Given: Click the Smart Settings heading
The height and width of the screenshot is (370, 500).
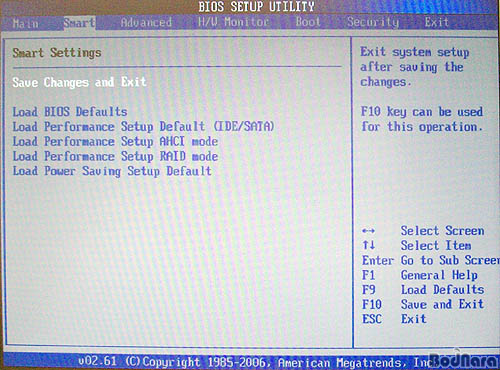Looking at the screenshot, I should pyautogui.click(x=57, y=53).
